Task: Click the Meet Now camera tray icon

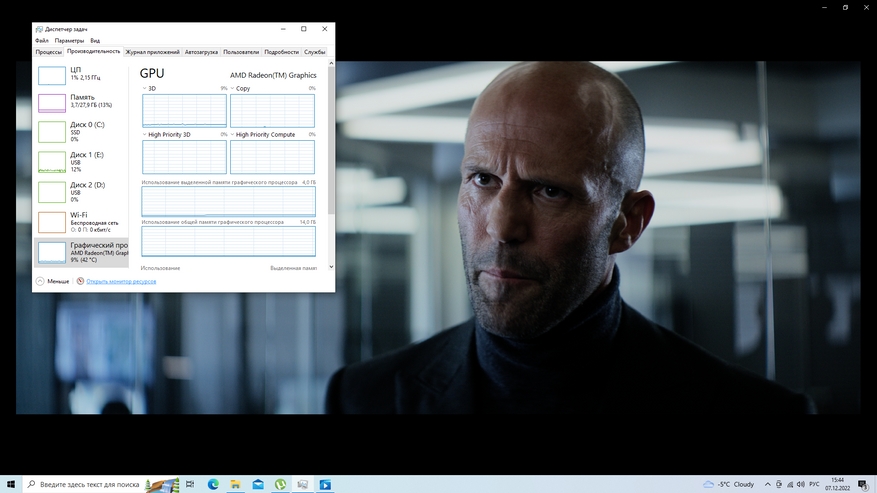Action: click(779, 484)
